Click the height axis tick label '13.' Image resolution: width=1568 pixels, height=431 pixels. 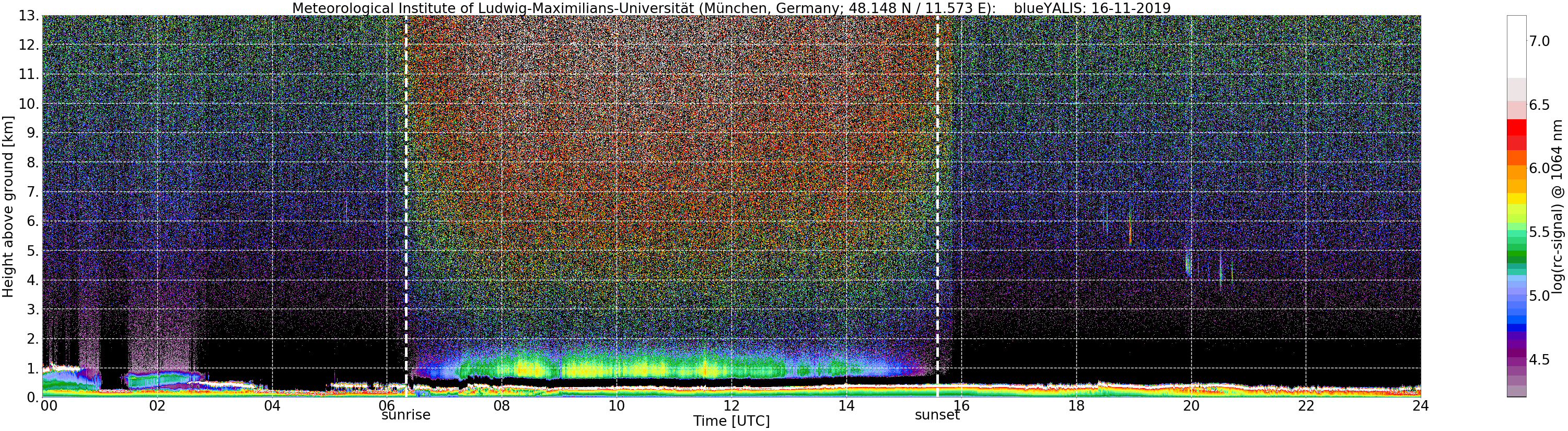pyautogui.click(x=29, y=15)
